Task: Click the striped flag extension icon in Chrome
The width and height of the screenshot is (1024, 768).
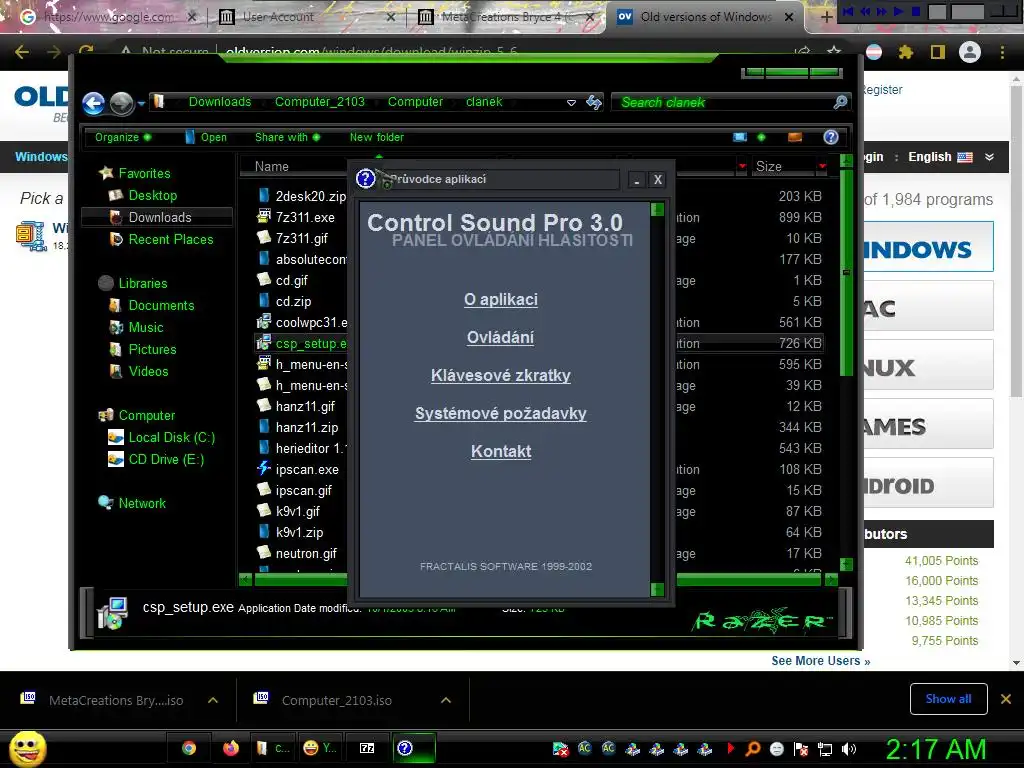Action: [x=873, y=52]
